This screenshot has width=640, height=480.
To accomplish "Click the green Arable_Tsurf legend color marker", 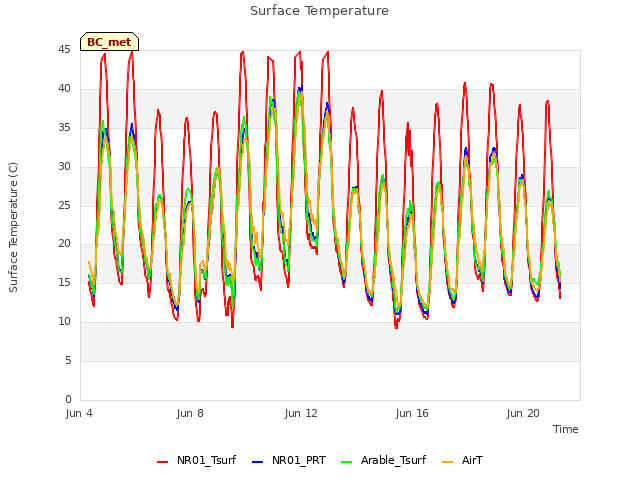I will 347,461.
